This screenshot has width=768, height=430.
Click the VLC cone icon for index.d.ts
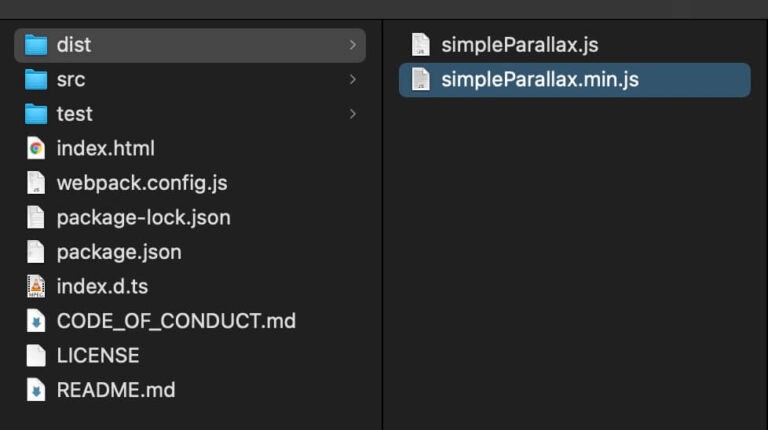tap(36, 287)
